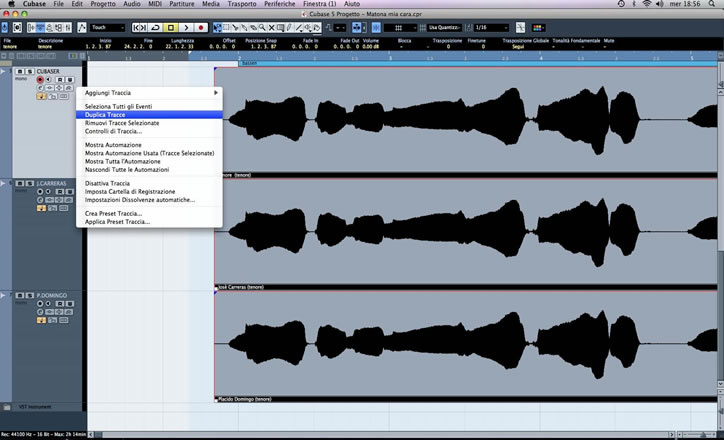
Task: Click the P.DOMINGO track name
Action: point(52,295)
